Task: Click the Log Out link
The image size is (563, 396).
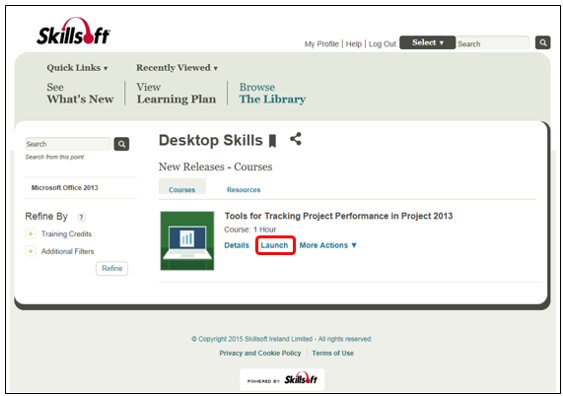Action: [382, 44]
